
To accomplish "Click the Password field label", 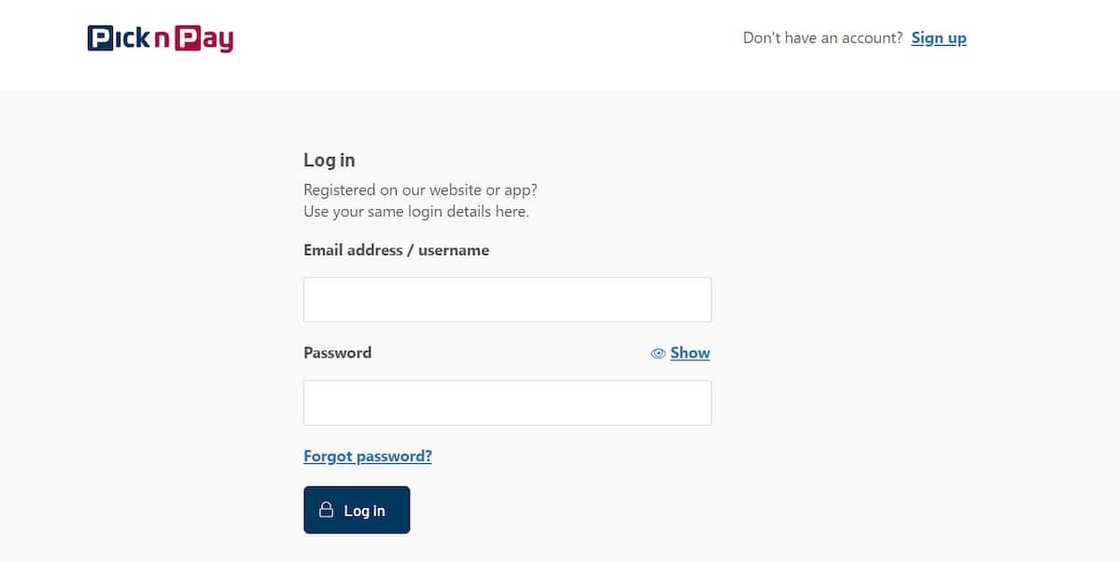I will (x=337, y=353).
